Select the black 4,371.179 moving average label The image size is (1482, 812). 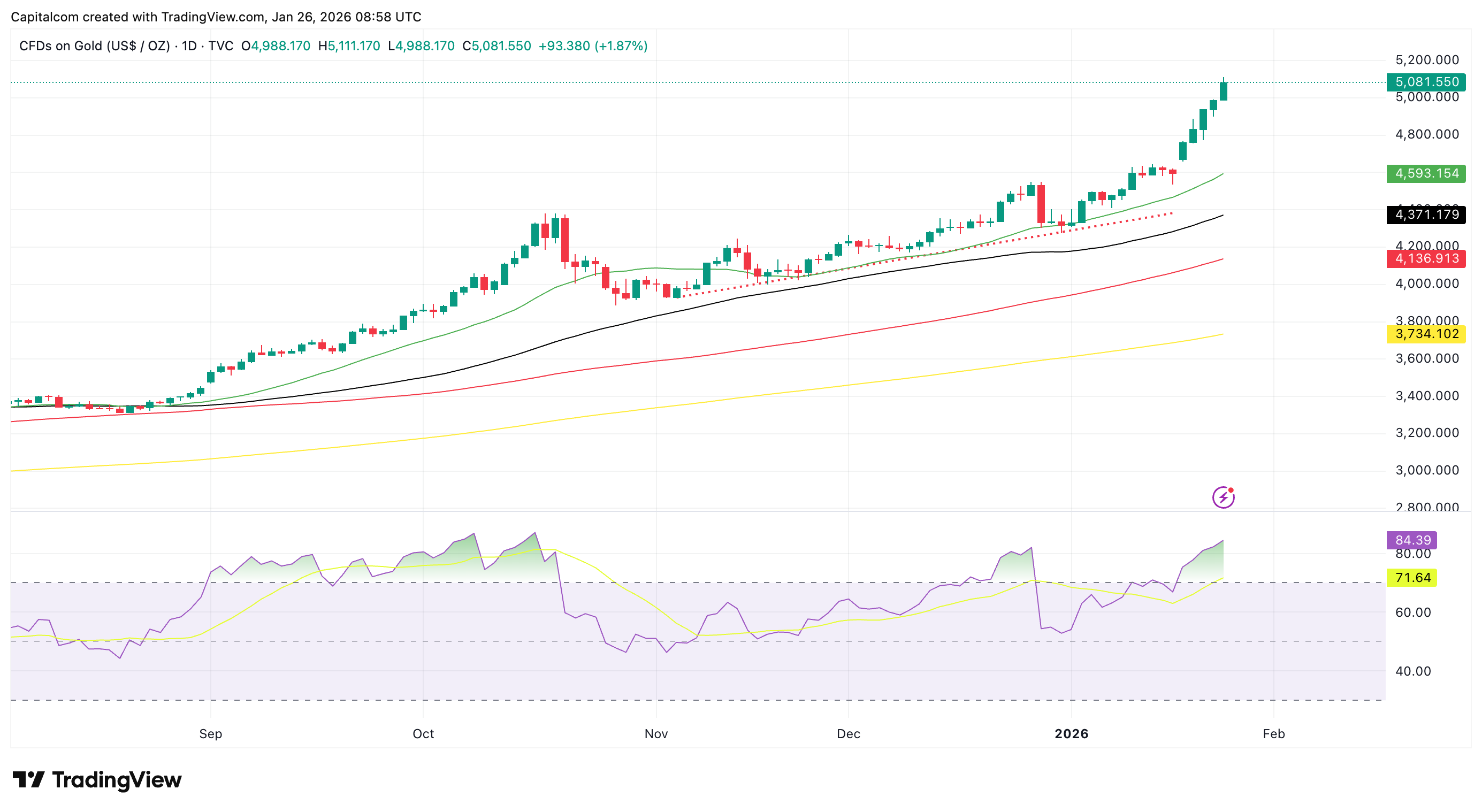tap(1426, 215)
